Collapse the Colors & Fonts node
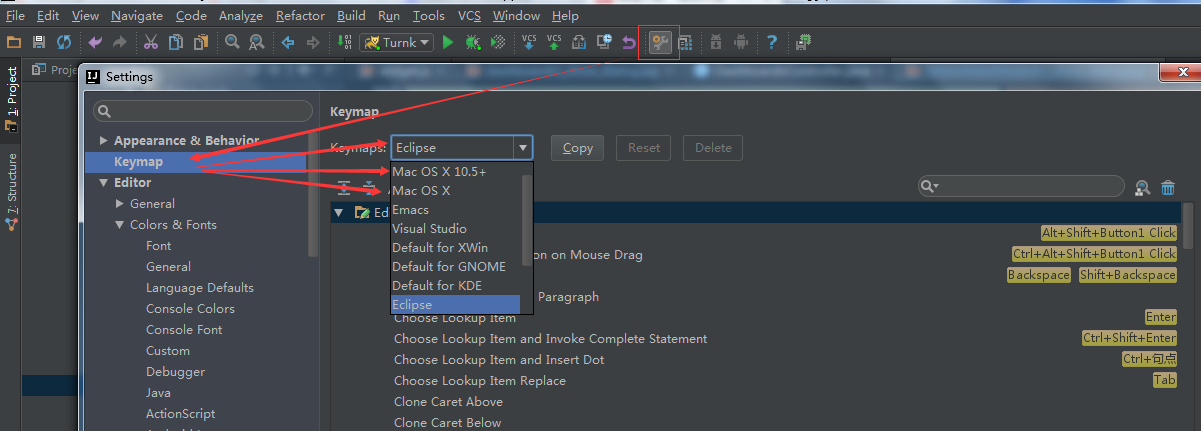 coord(120,225)
